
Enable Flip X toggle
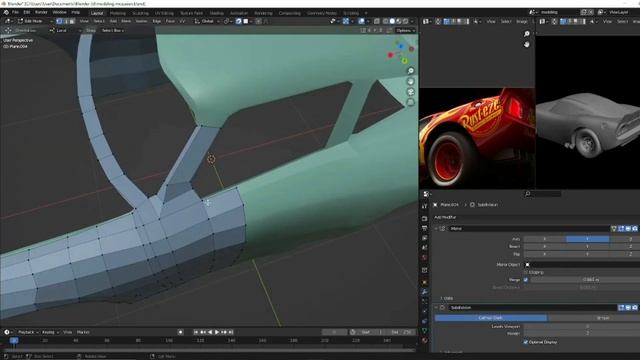point(544,254)
